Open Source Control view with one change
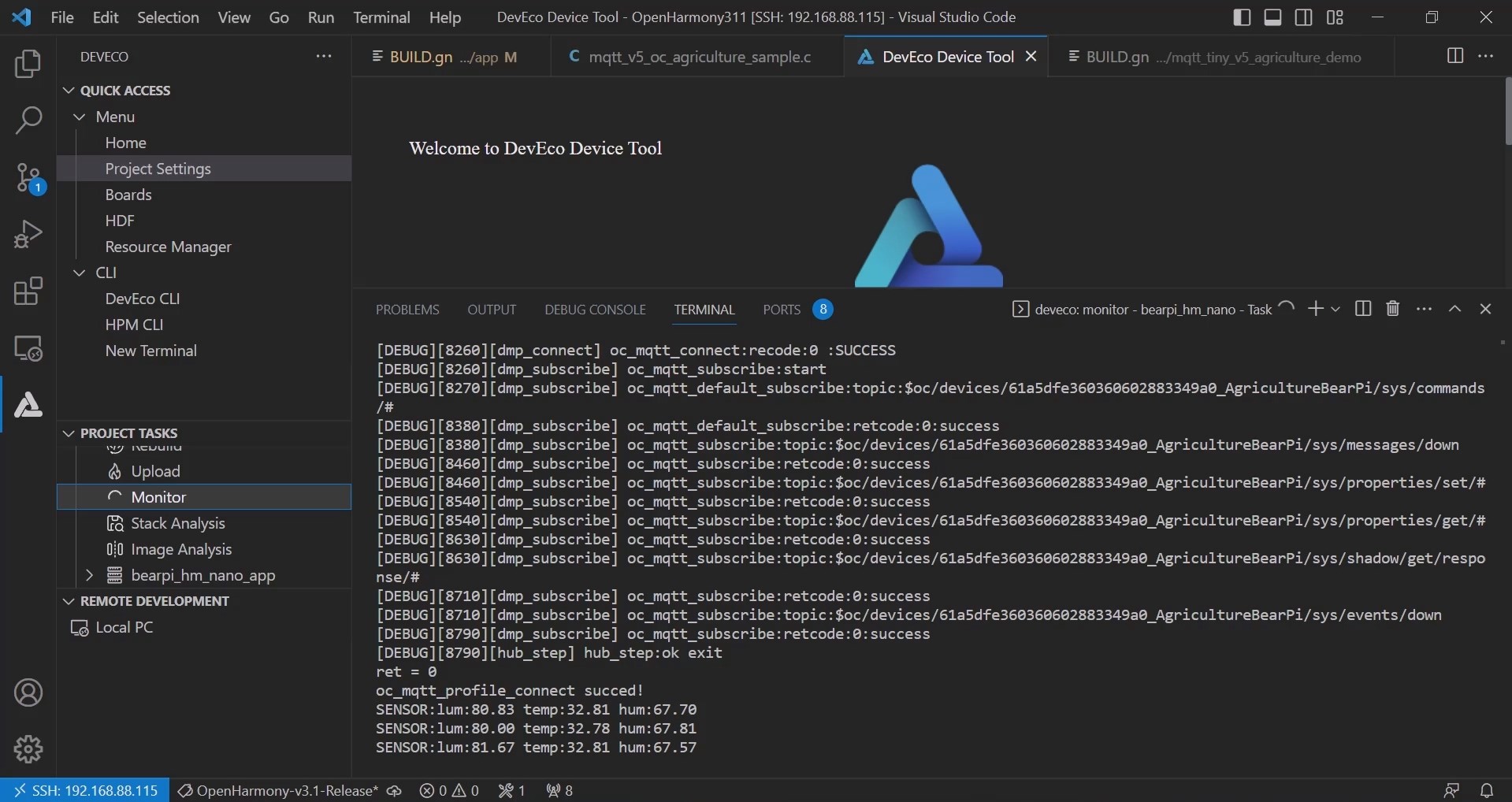This screenshot has height=802, width=1512. (29, 179)
